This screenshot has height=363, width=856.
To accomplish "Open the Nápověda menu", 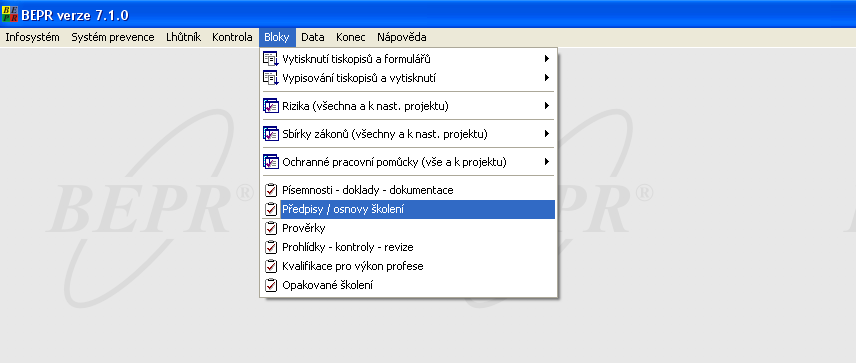I will [402, 37].
